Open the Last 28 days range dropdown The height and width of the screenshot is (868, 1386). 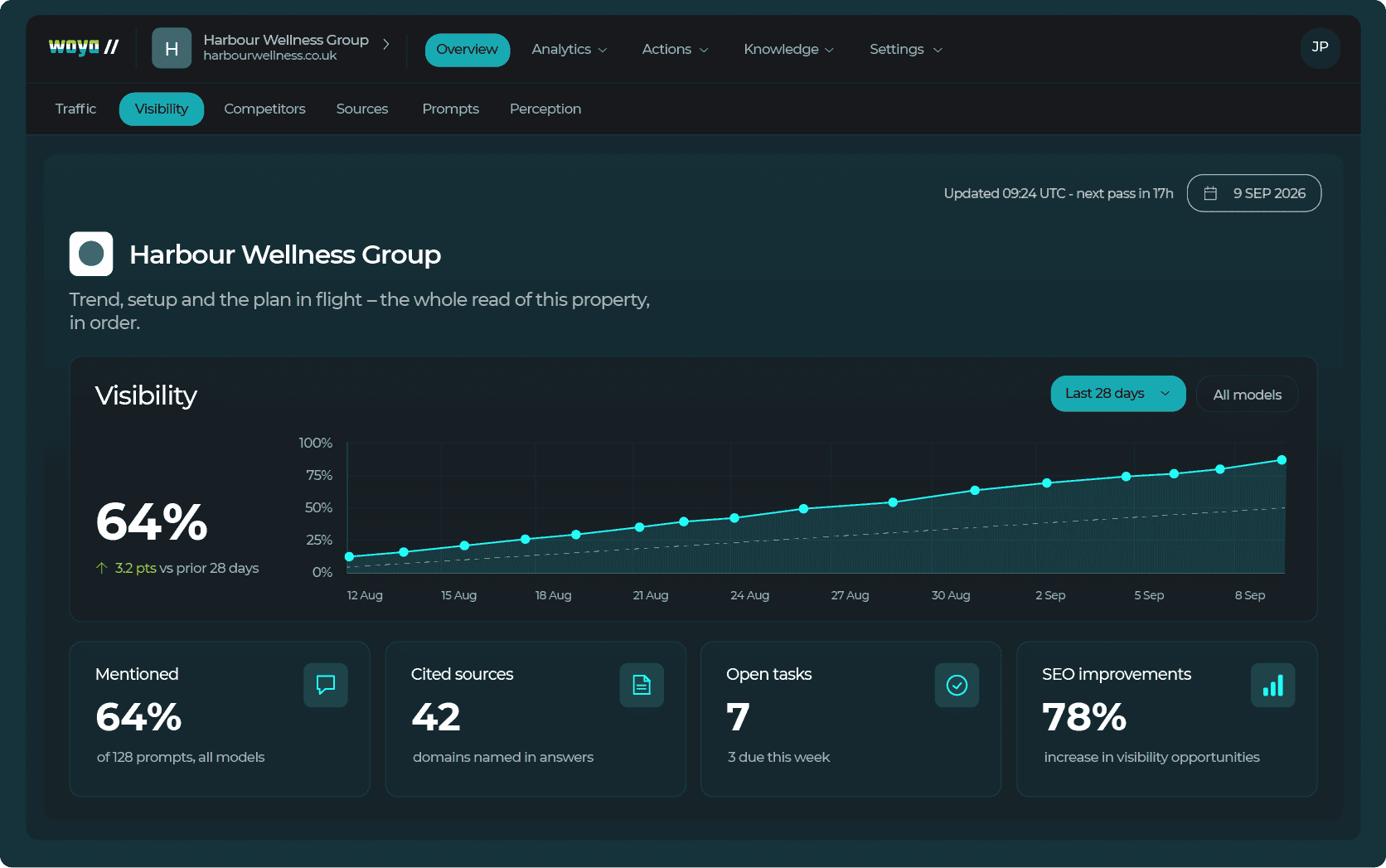(x=1118, y=394)
